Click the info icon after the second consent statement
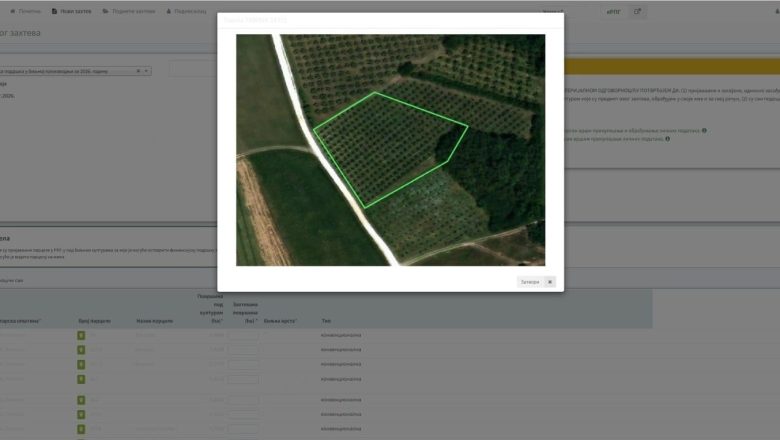This screenshot has width=780, height=440. [x=668, y=139]
